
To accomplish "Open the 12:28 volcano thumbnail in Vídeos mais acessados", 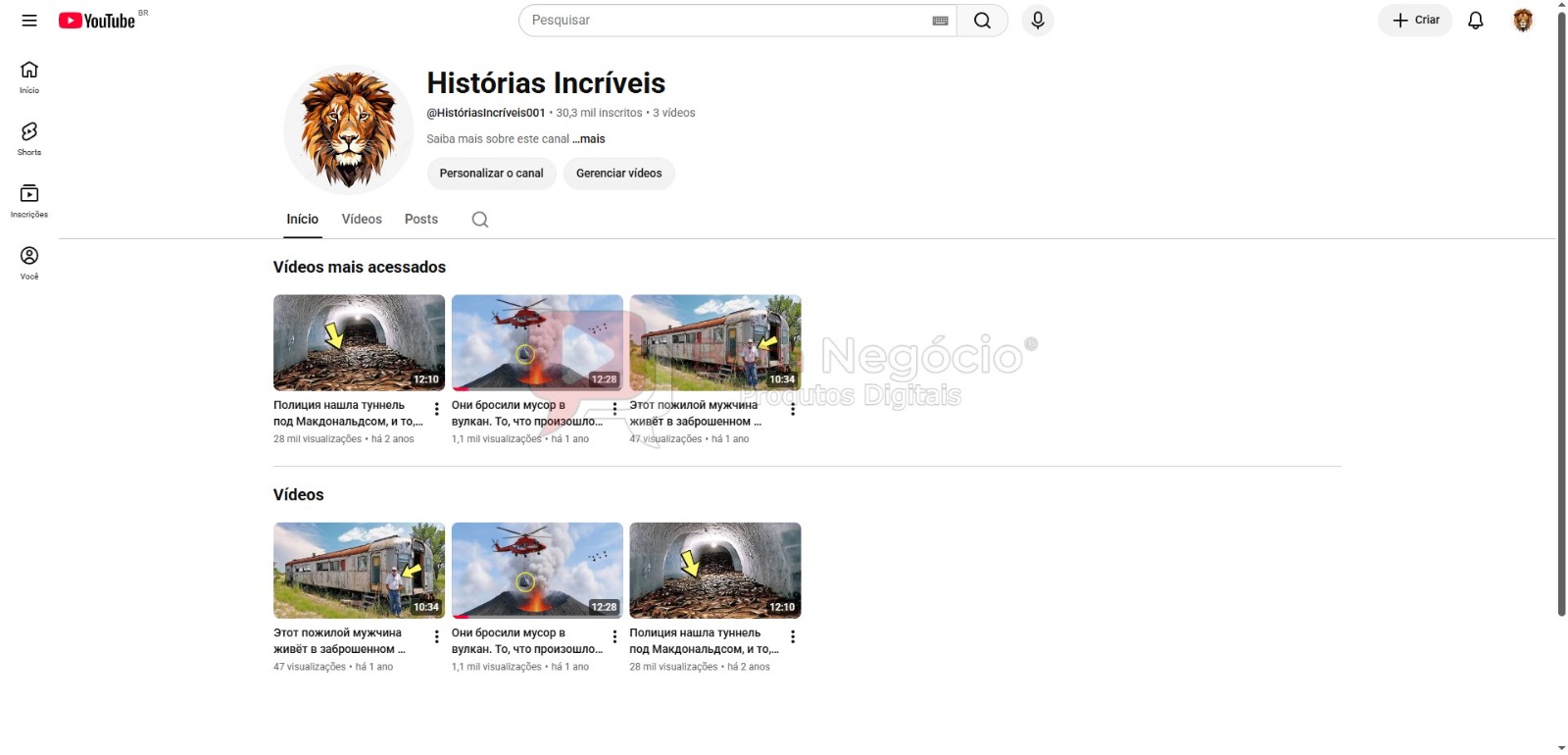I will [x=537, y=343].
